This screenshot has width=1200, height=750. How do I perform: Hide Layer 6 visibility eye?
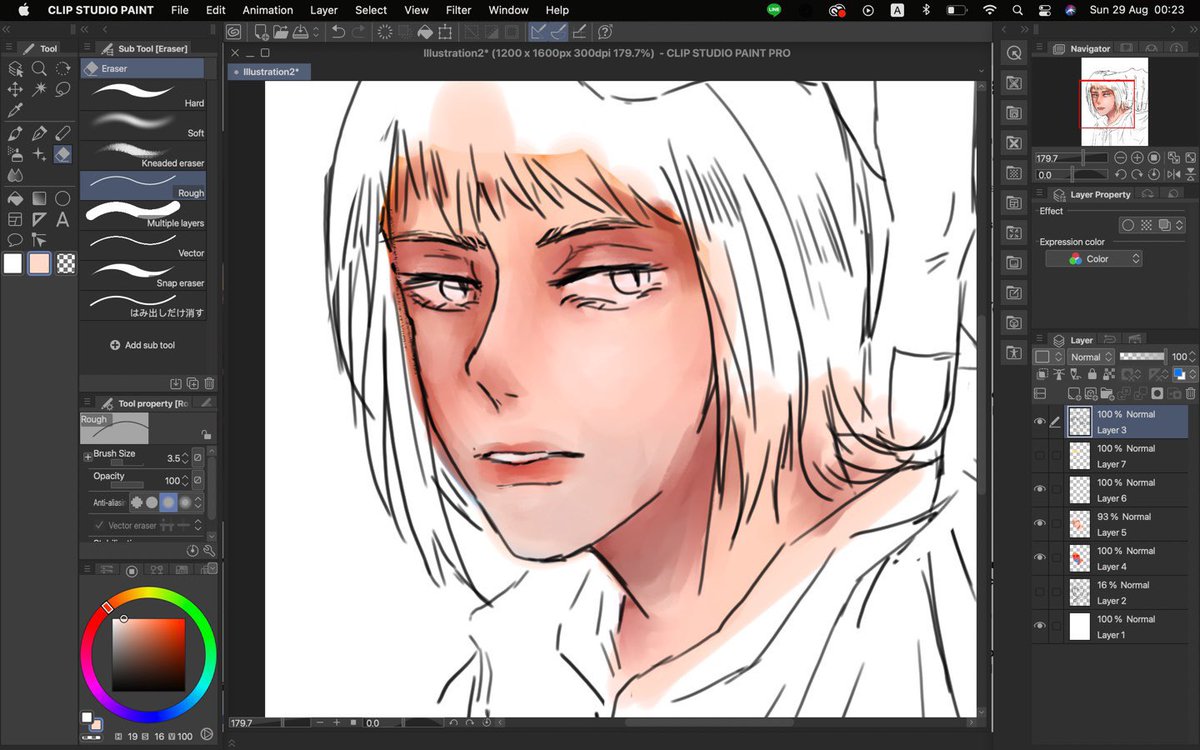click(1039, 490)
